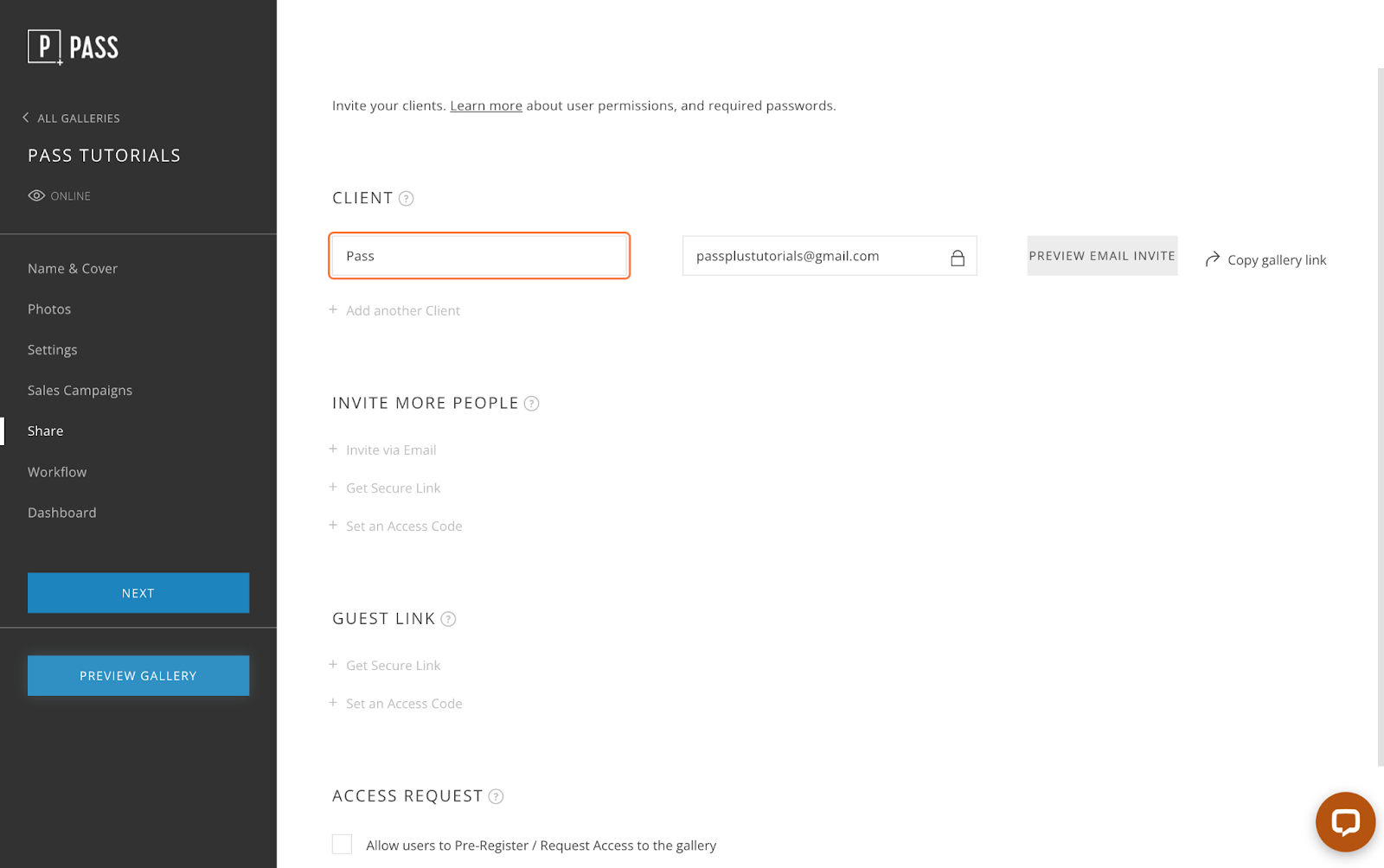Open Photos section in sidebar

click(x=49, y=310)
